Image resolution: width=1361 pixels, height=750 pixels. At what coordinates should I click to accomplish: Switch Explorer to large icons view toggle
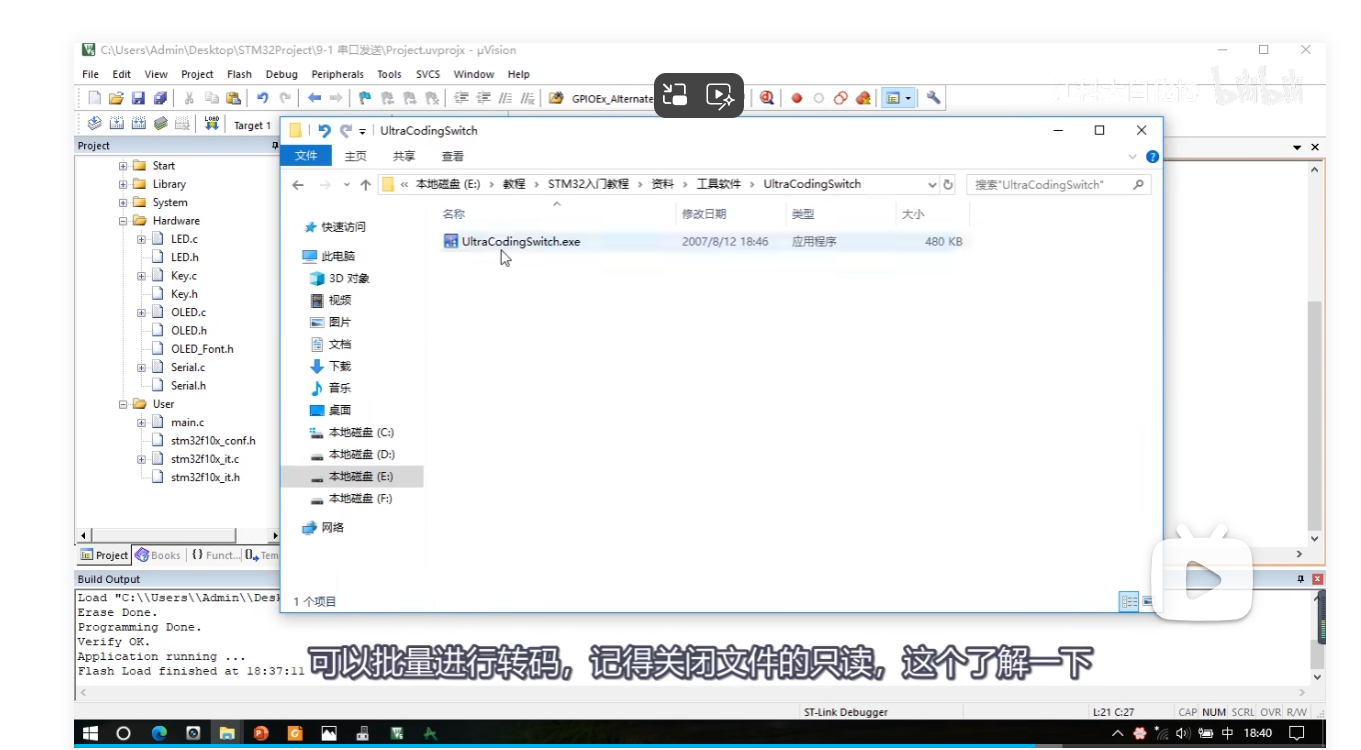pos(1147,601)
